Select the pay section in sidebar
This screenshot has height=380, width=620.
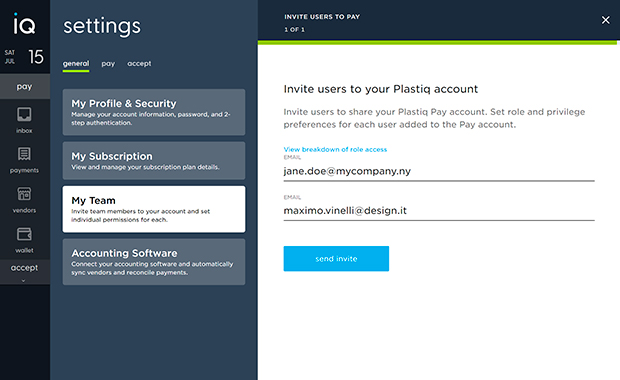(25, 86)
